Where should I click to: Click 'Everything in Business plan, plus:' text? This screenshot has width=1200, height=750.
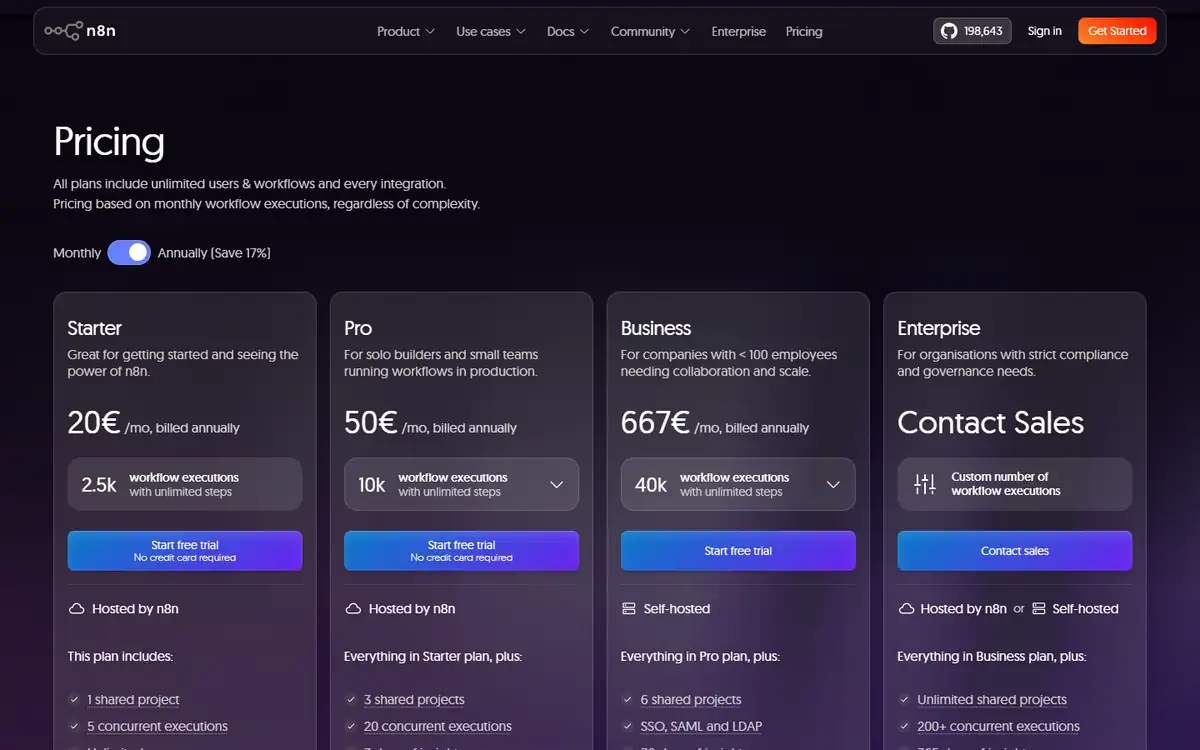pyautogui.click(x=992, y=657)
